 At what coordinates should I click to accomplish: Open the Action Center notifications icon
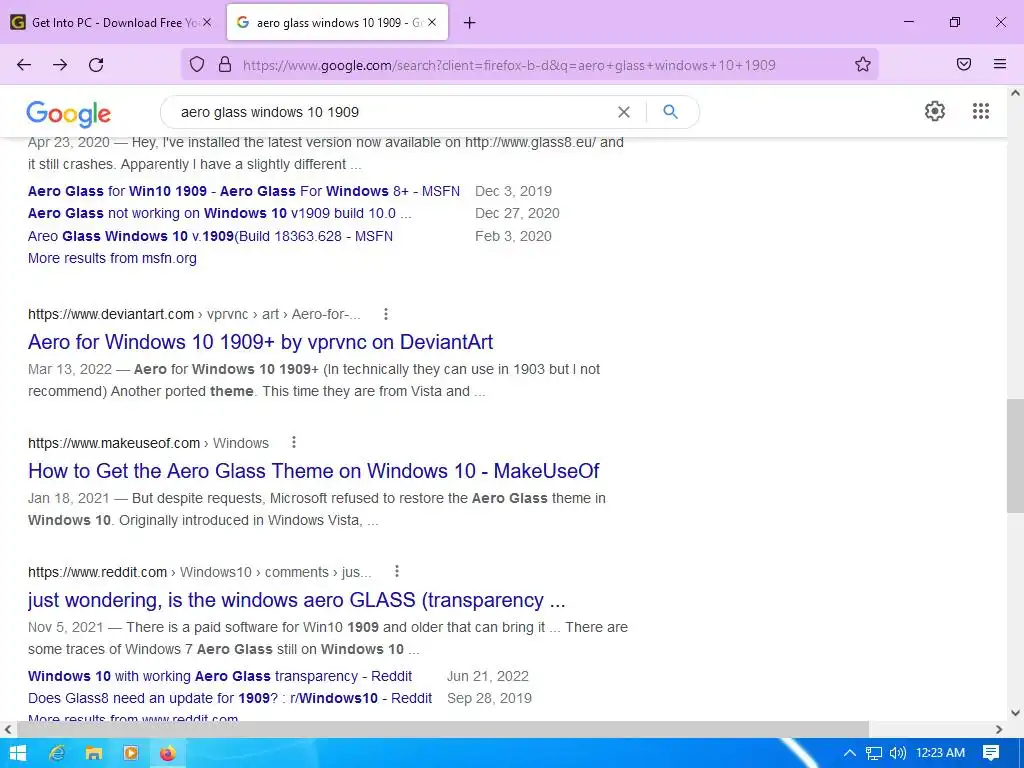pos(991,753)
